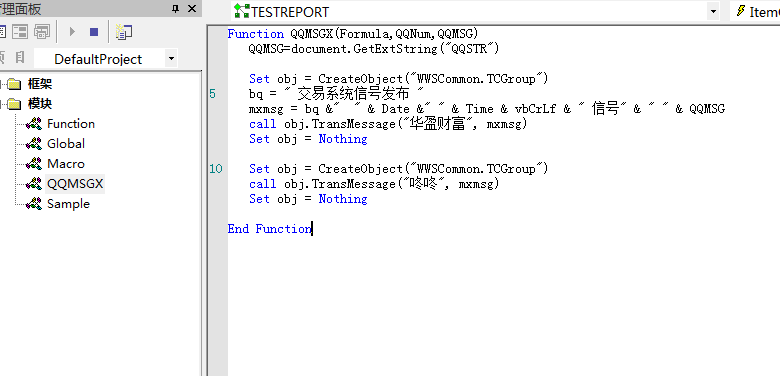This screenshot has width=780, height=376.
Task: Open the DefaultProject dropdown
Action: [171, 59]
